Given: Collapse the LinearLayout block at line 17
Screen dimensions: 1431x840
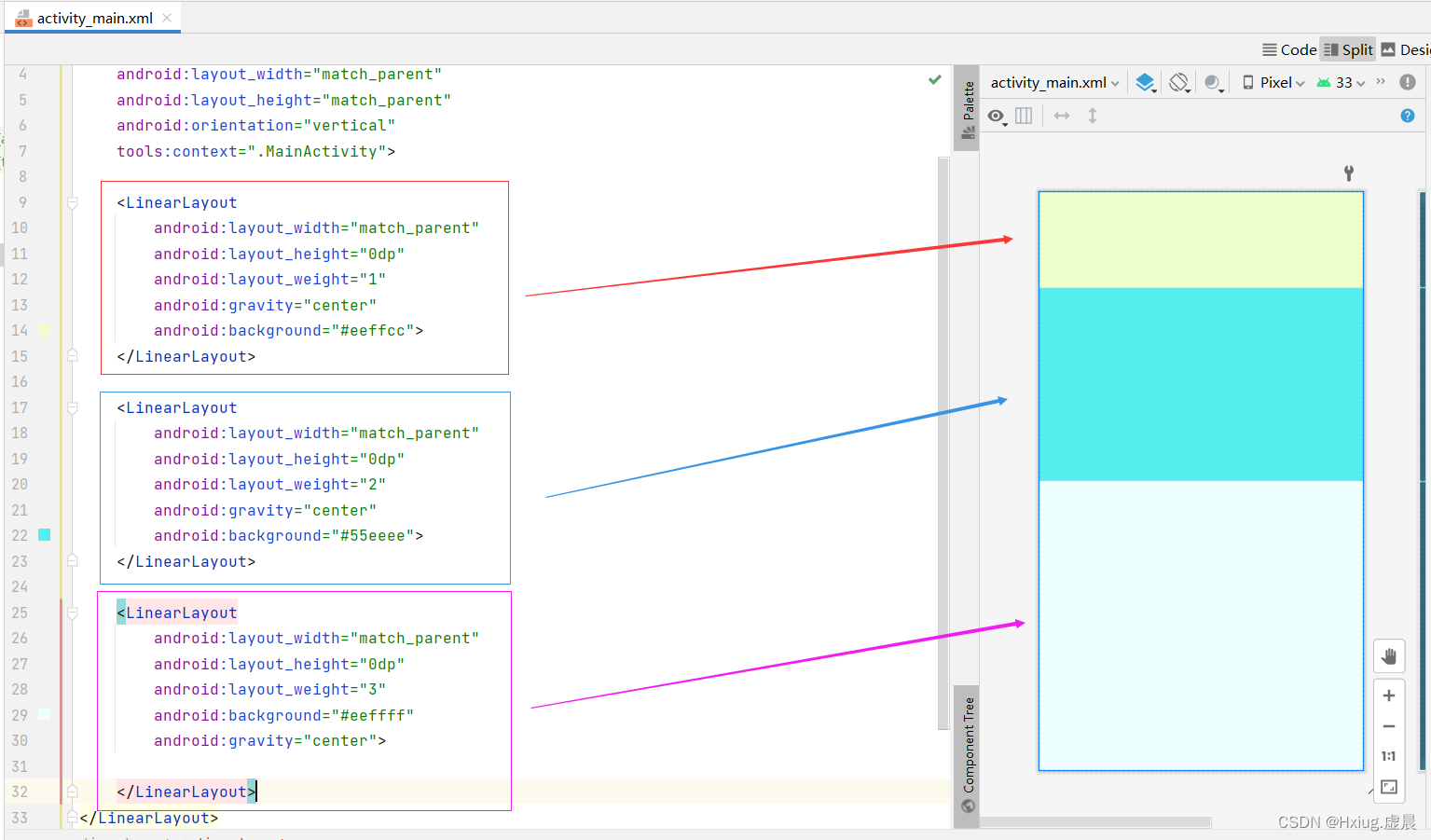Looking at the screenshot, I should [72, 407].
